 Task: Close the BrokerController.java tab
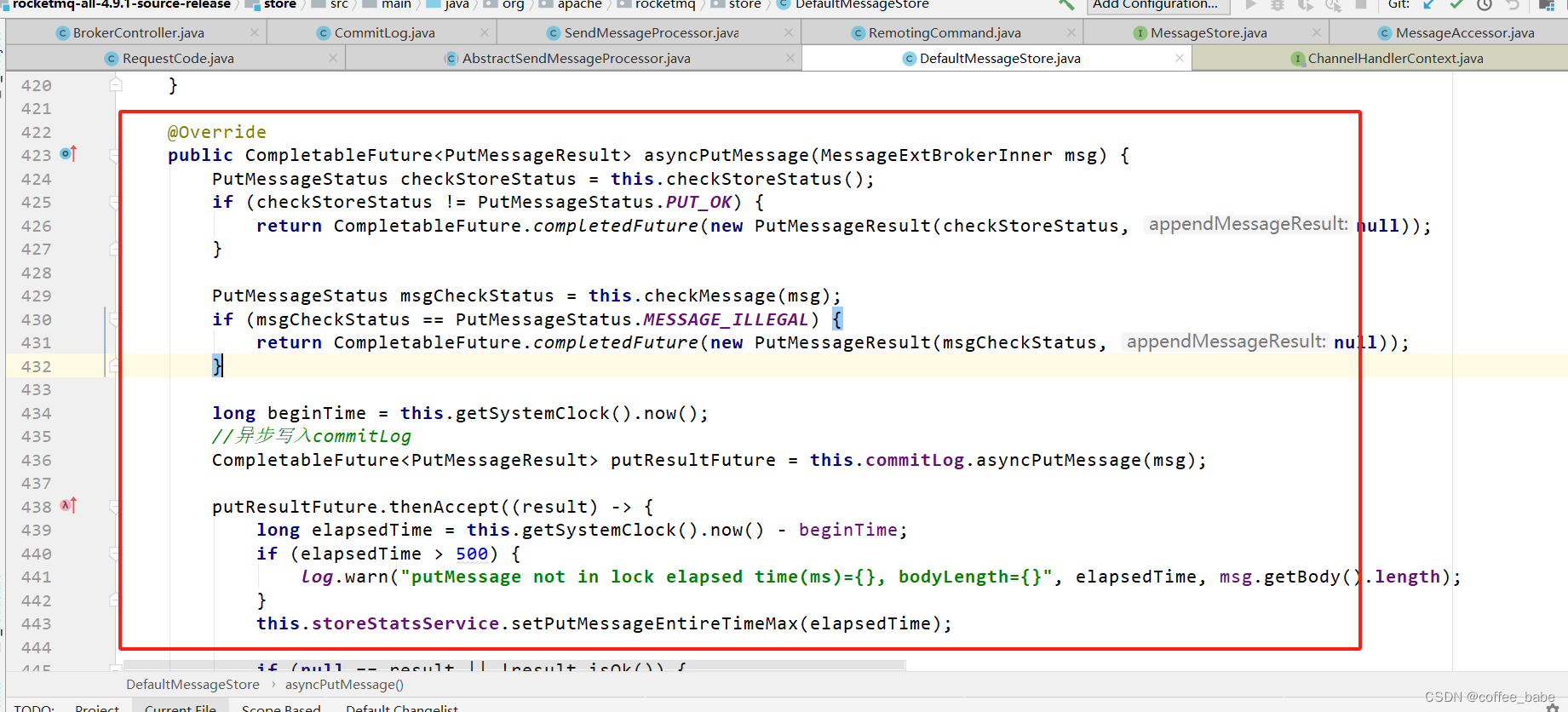point(255,32)
